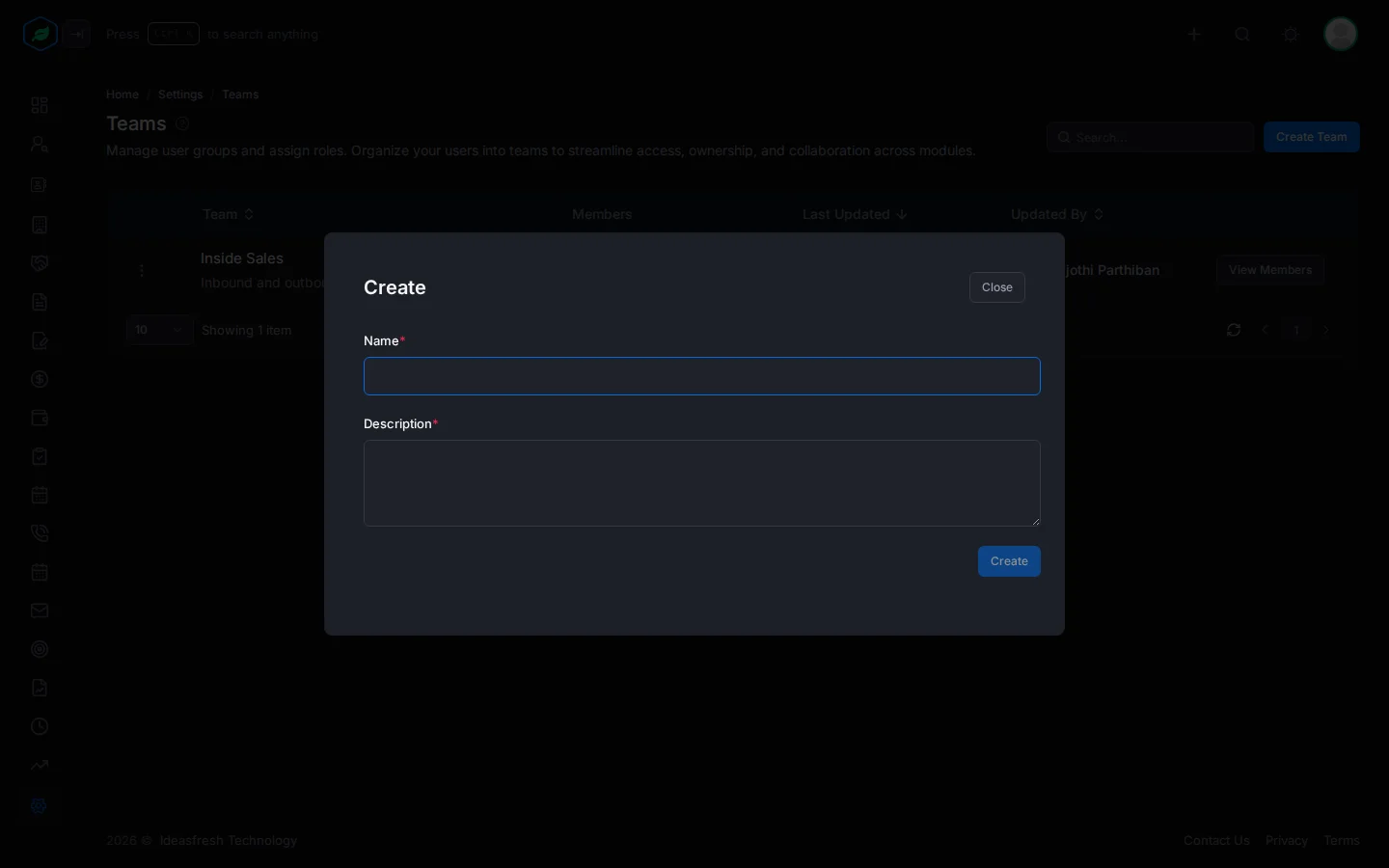1389x868 pixels.
Task: Open the dollar coin icon in sidebar
Action: [x=40, y=379]
